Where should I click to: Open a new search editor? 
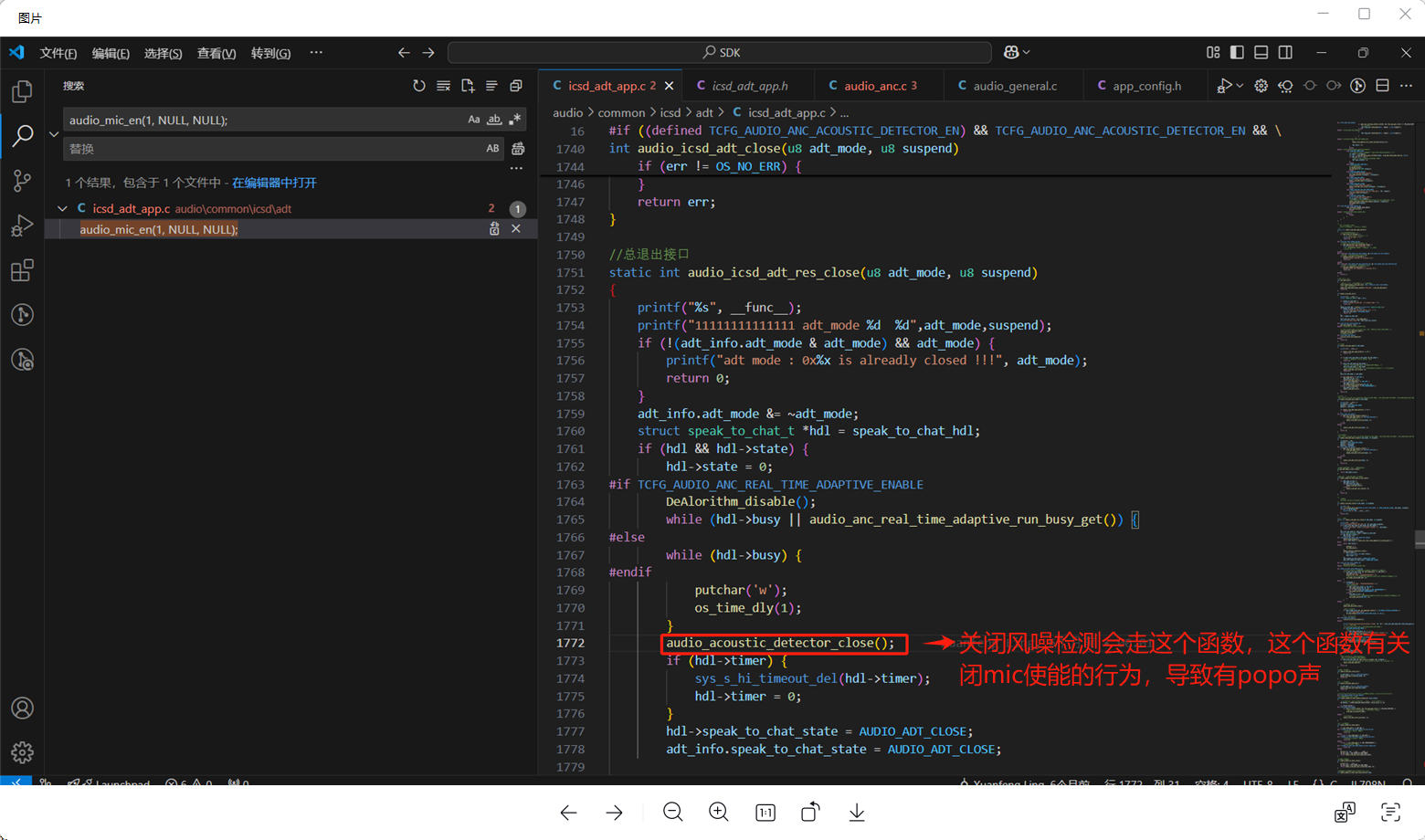click(x=468, y=86)
